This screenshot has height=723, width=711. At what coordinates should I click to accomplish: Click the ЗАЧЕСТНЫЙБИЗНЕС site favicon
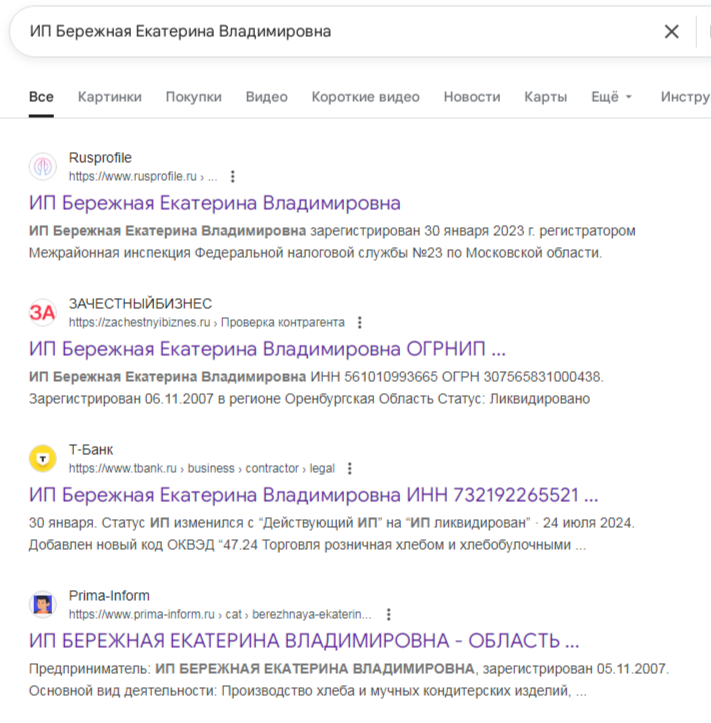43,313
